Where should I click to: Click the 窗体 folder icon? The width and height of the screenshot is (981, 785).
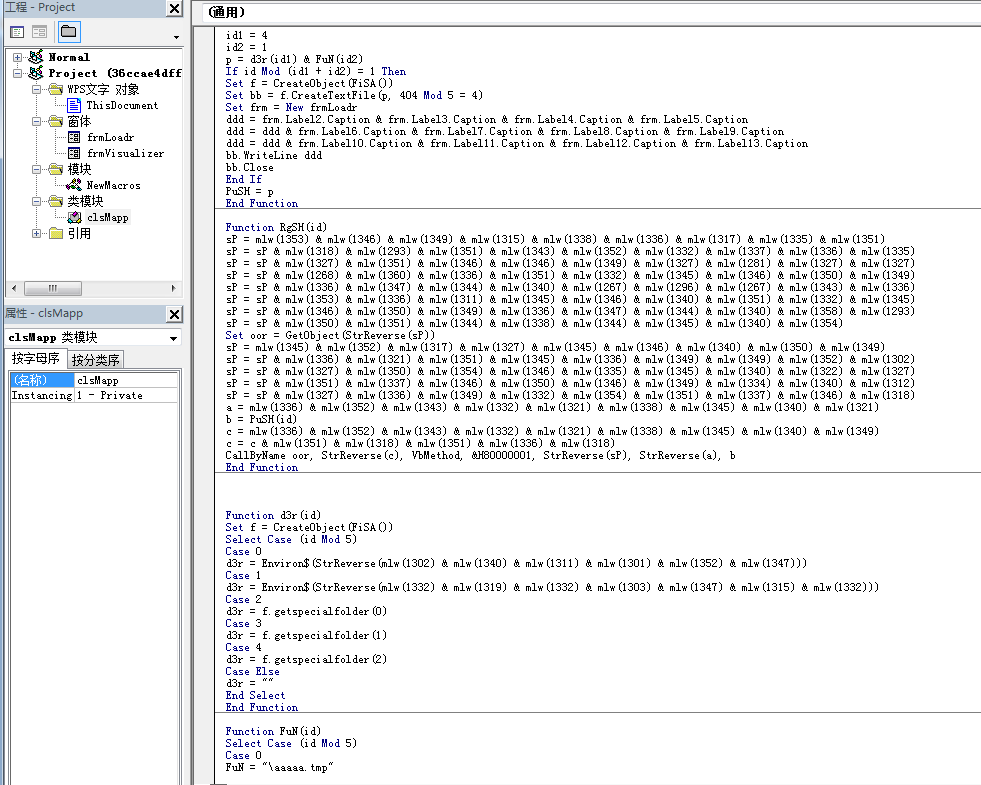point(56,121)
